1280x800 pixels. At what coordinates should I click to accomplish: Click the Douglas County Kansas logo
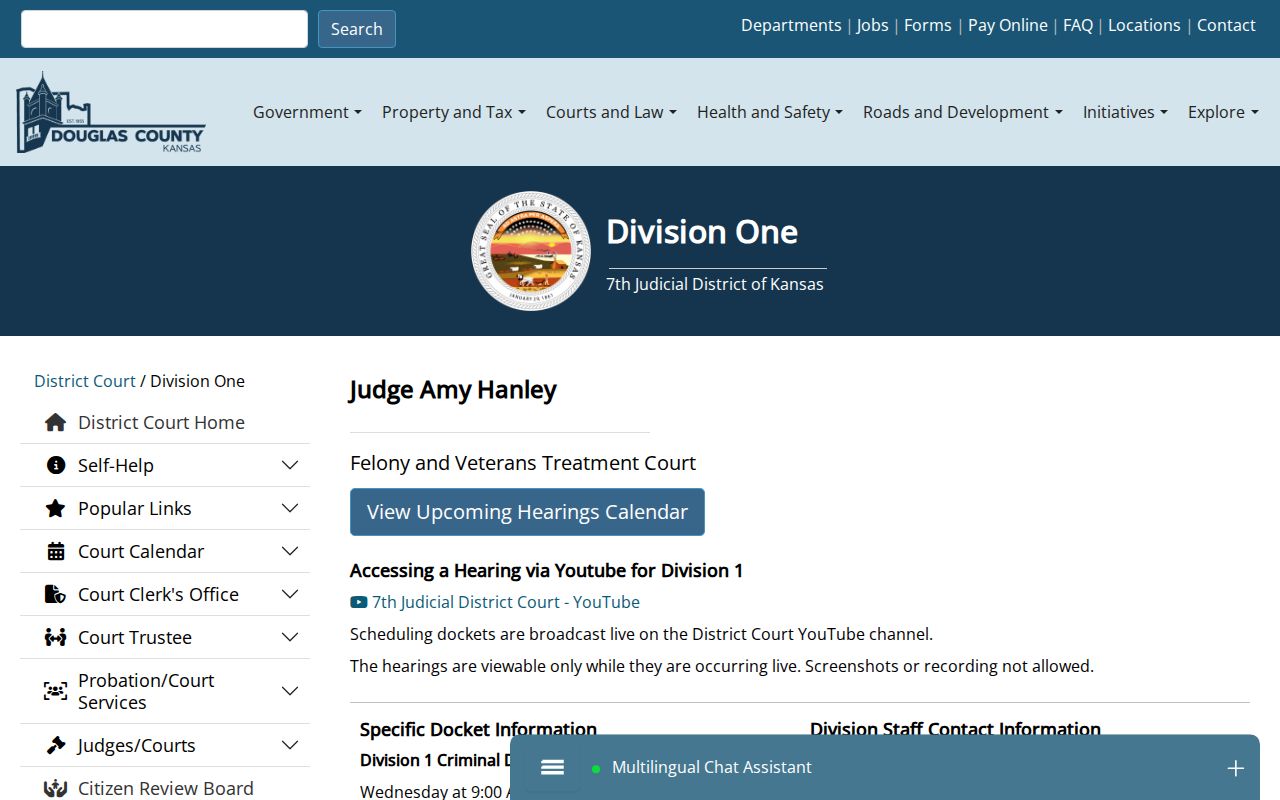[111, 112]
